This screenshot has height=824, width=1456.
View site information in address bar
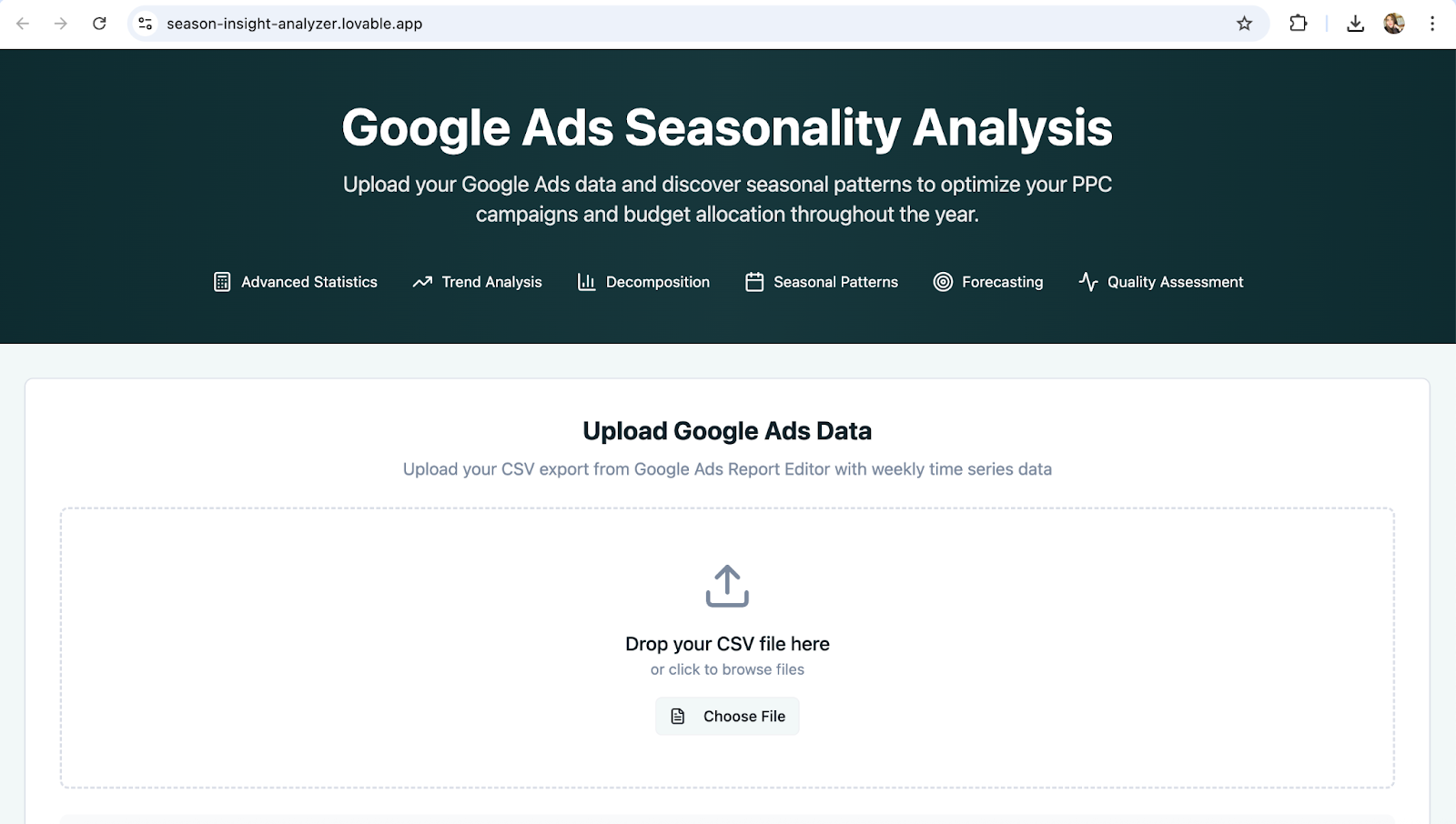[145, 24]
